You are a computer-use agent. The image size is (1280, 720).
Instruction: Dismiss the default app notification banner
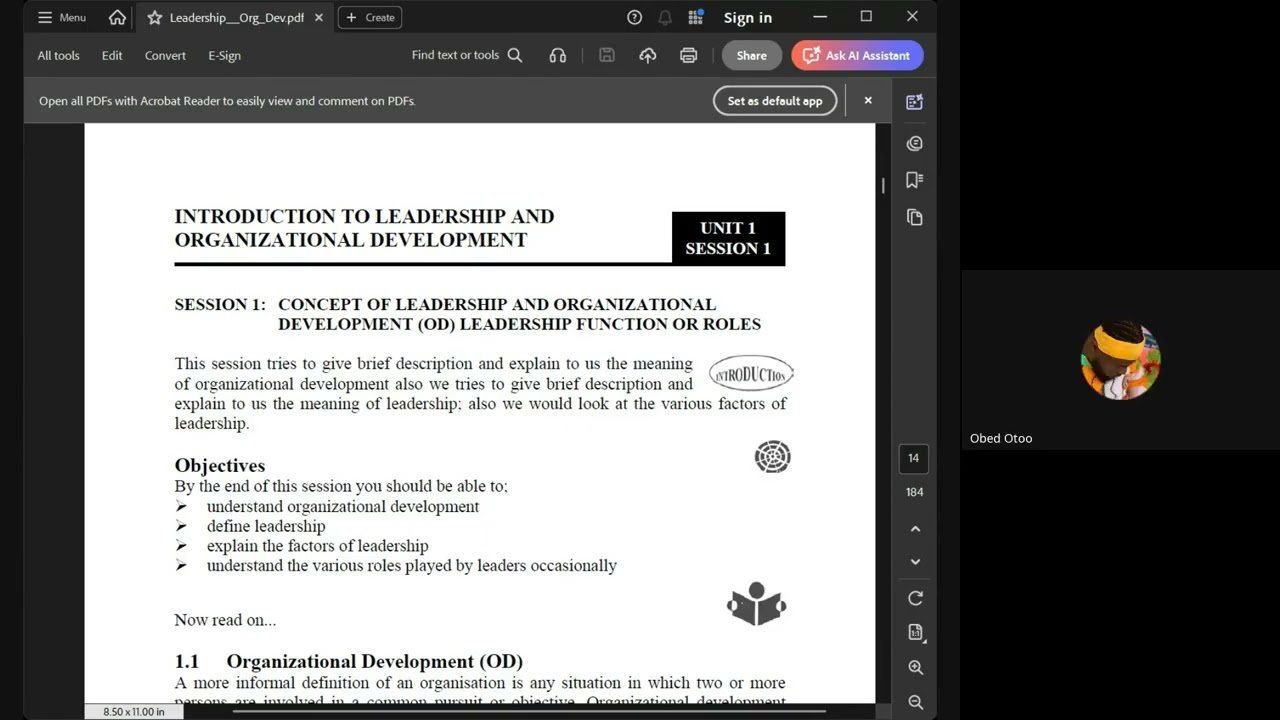tap(868, 100)
